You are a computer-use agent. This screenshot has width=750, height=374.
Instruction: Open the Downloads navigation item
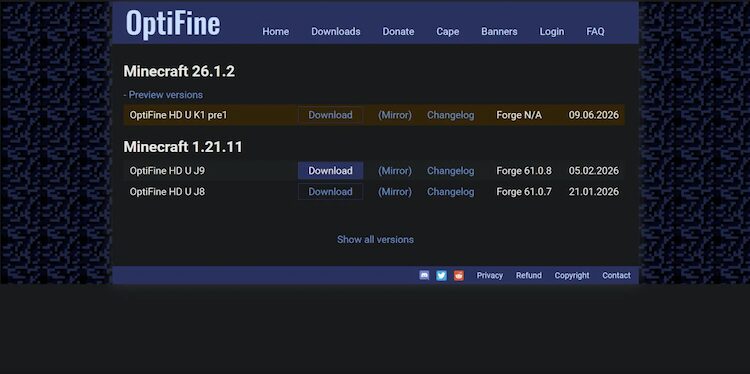click(x=336, y=32)
